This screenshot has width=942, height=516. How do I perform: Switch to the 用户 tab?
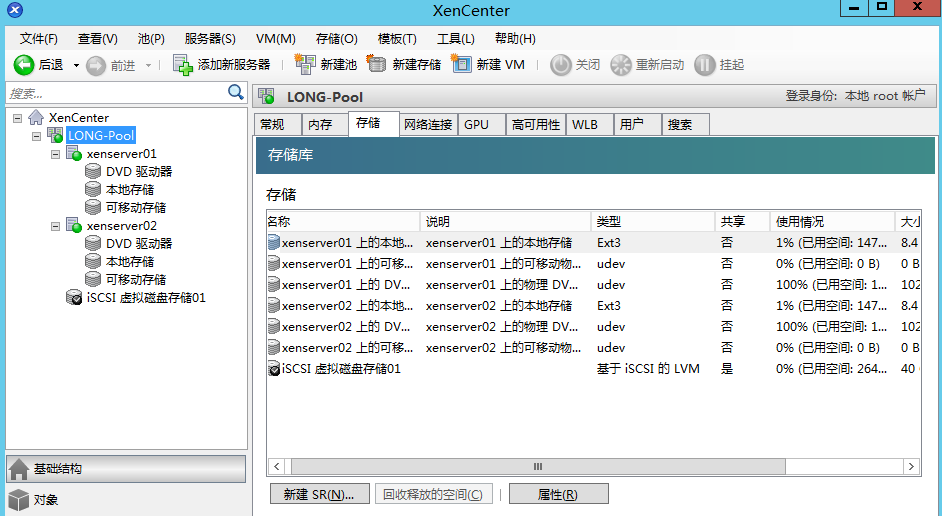[637, 124]
